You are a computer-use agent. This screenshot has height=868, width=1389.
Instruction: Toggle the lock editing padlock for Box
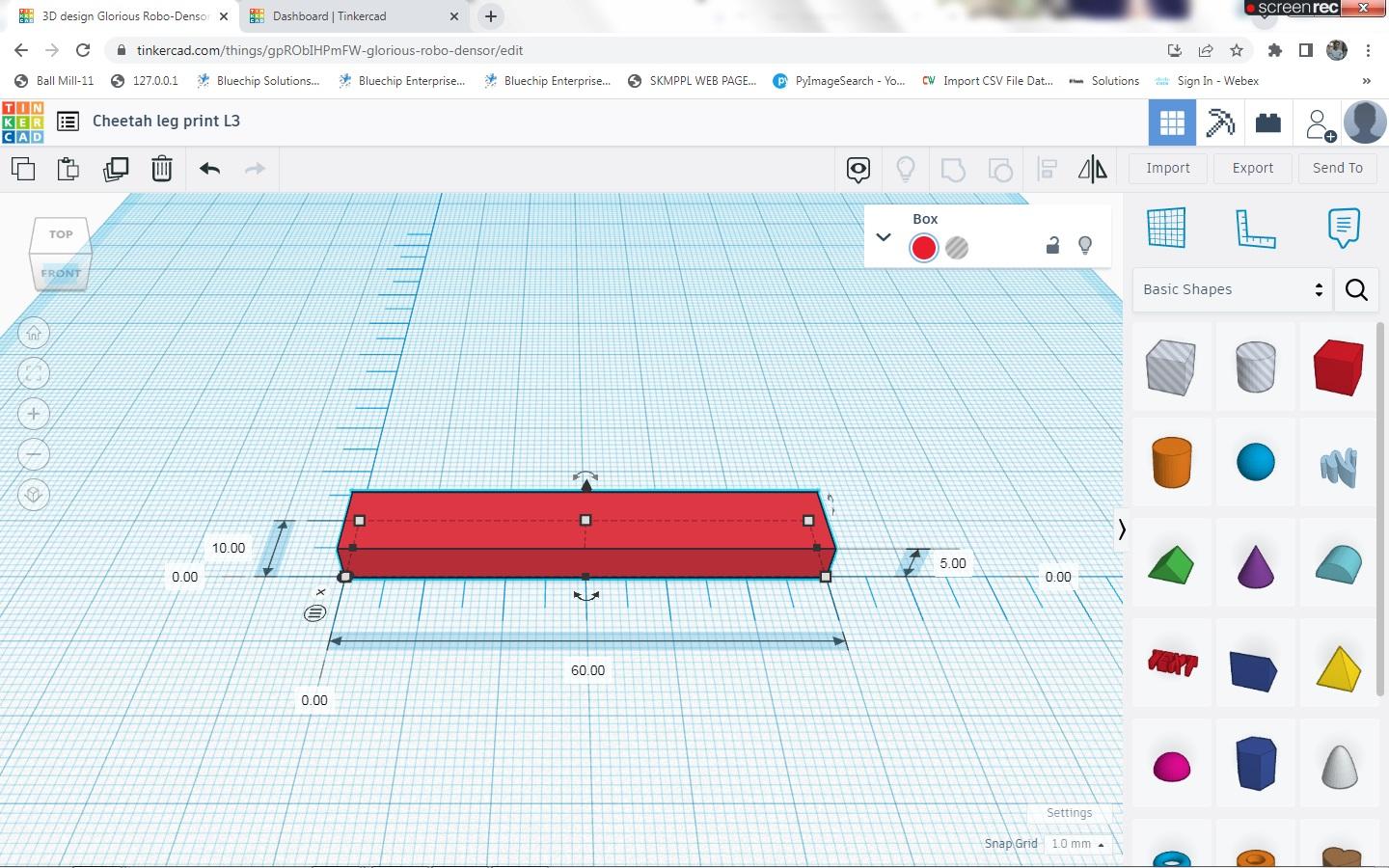pyautogui.click(x=1052, y=245)
